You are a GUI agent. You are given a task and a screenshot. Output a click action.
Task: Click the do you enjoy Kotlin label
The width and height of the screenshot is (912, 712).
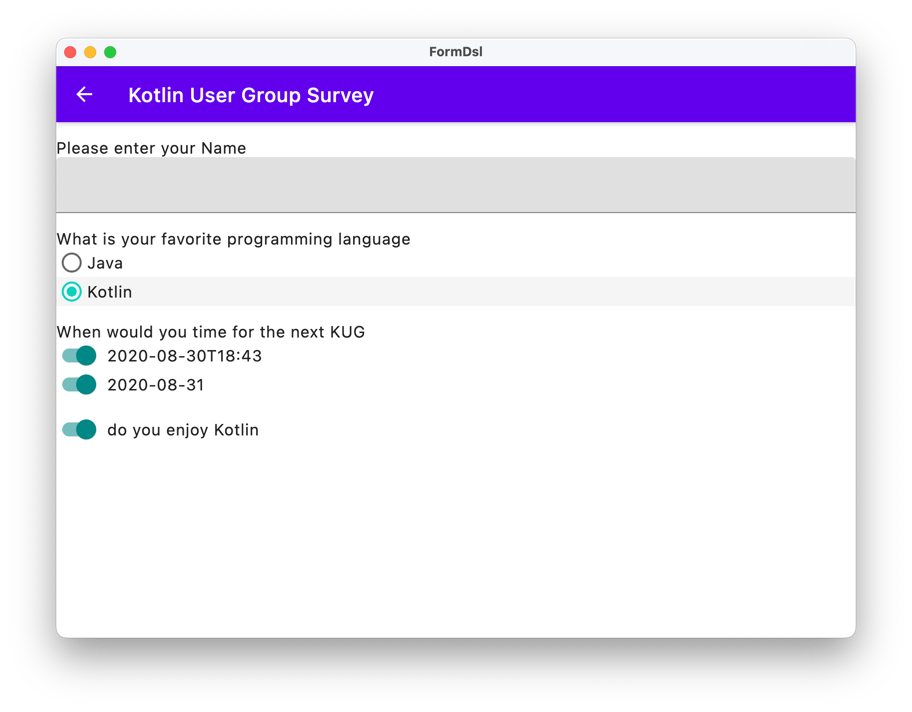click(183, 430)
